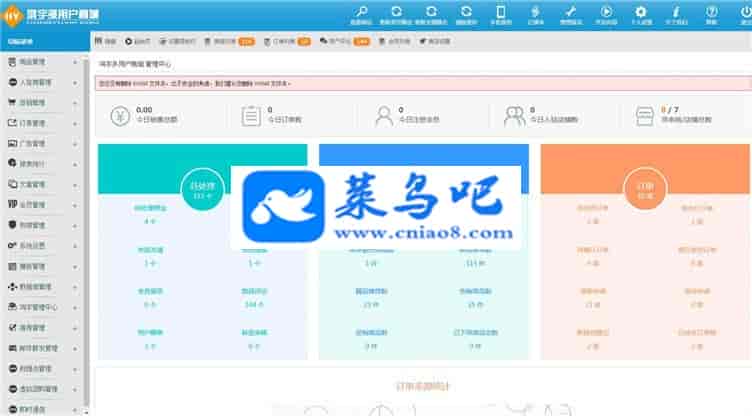
Task: Click the shopping cart icon in sidebar
Action: (12, 102)
